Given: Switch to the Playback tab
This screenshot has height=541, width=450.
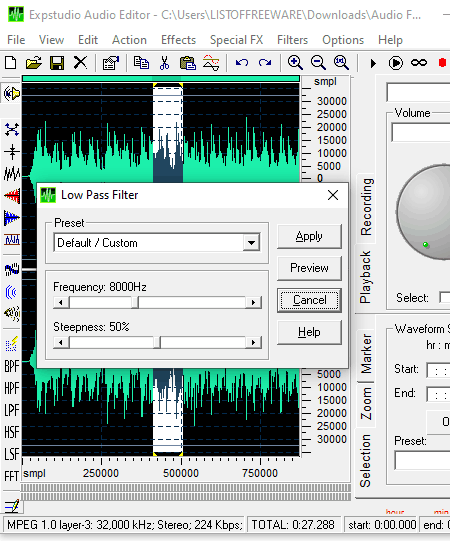Looking at the screenshot, I should coord(365,277).
